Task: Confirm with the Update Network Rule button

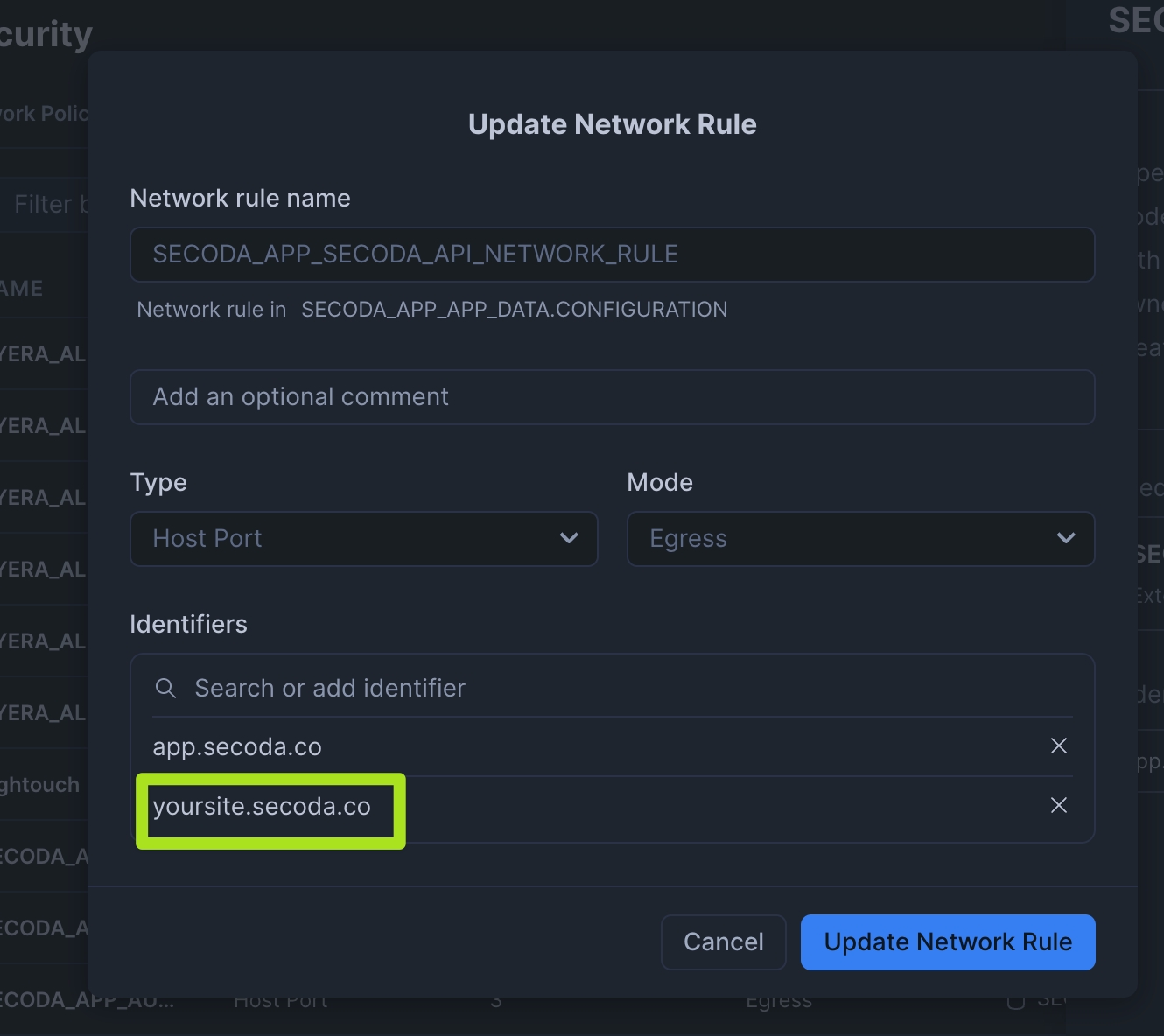Action: coord(947,942)
